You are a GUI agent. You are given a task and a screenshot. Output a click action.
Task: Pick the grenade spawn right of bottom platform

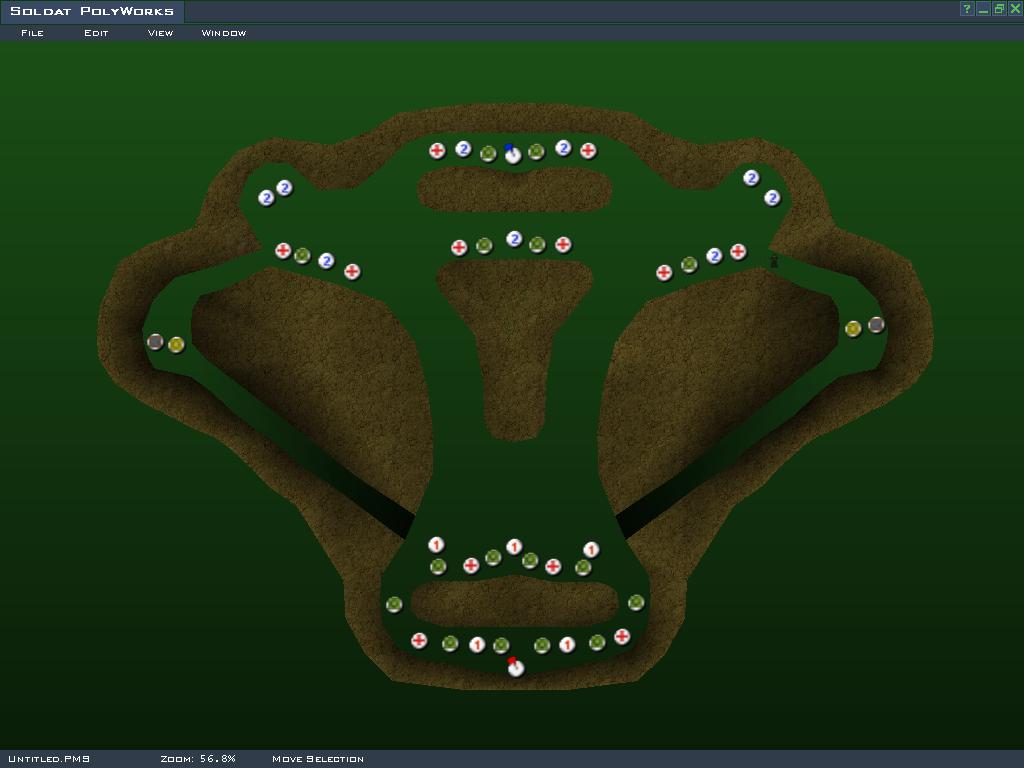(636, 603)
